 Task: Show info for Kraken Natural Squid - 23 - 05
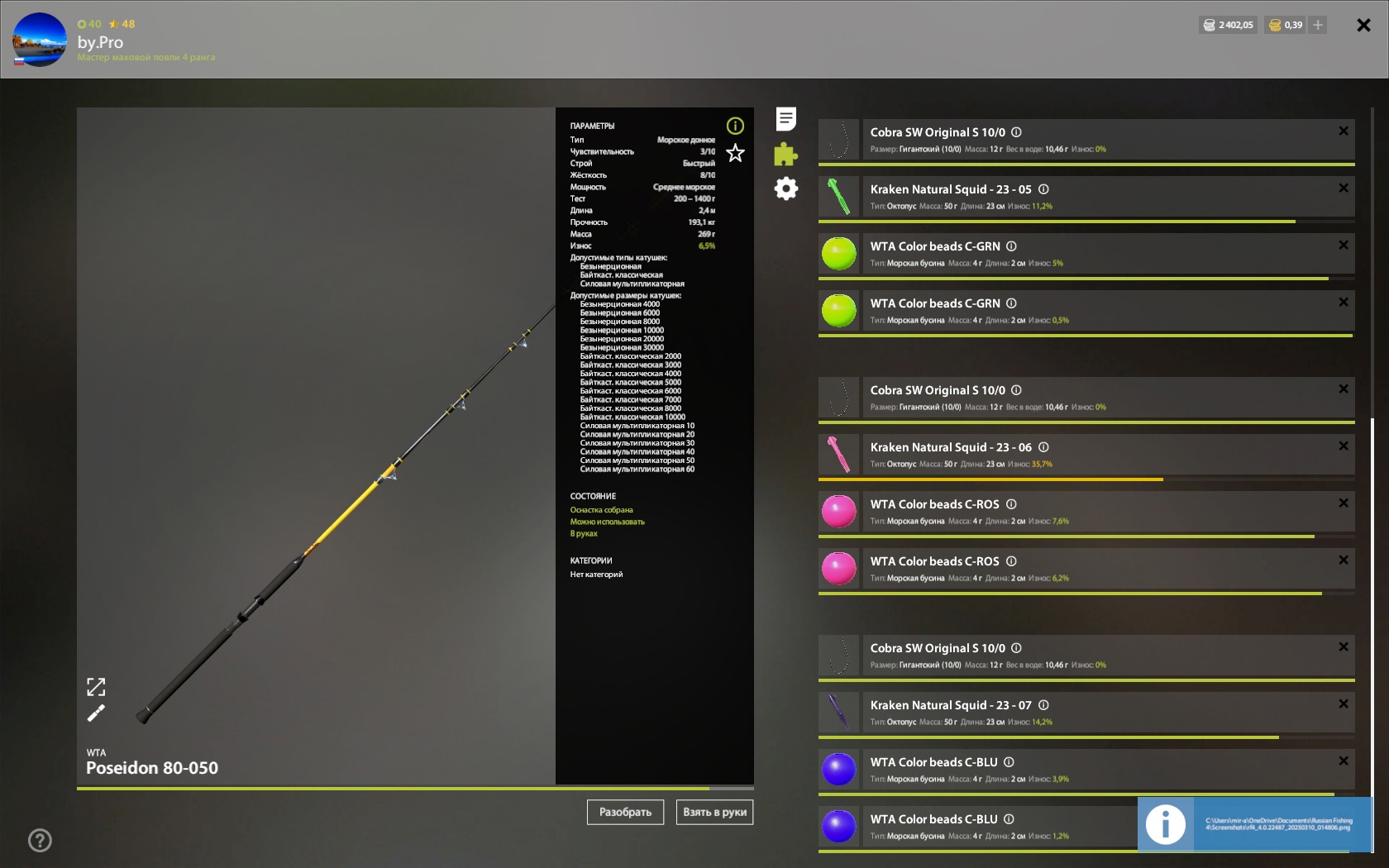pyautogui.click(x=1043, y=189)
